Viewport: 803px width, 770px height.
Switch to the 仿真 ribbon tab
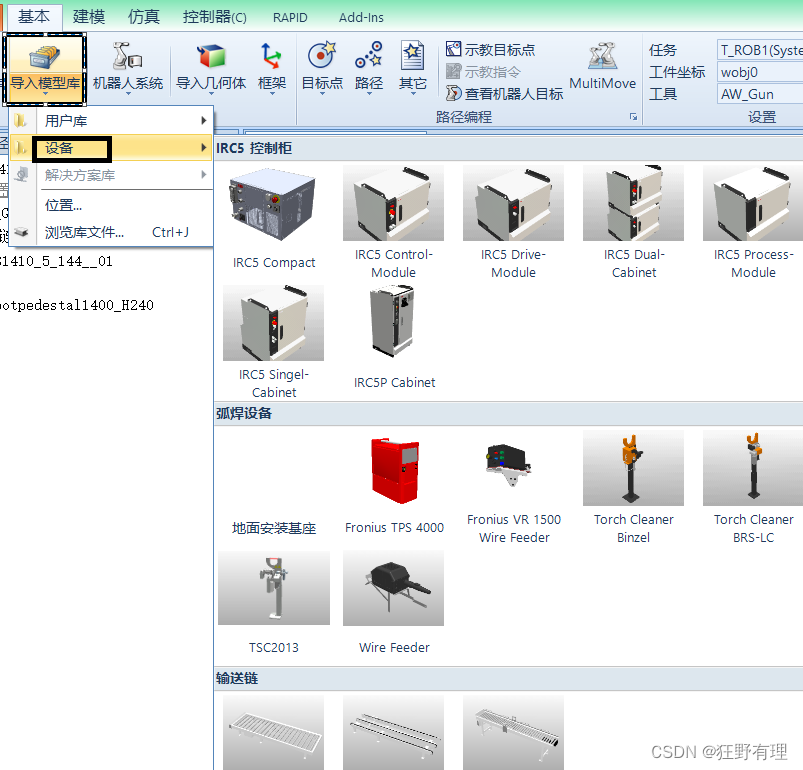tap(144, 17)
